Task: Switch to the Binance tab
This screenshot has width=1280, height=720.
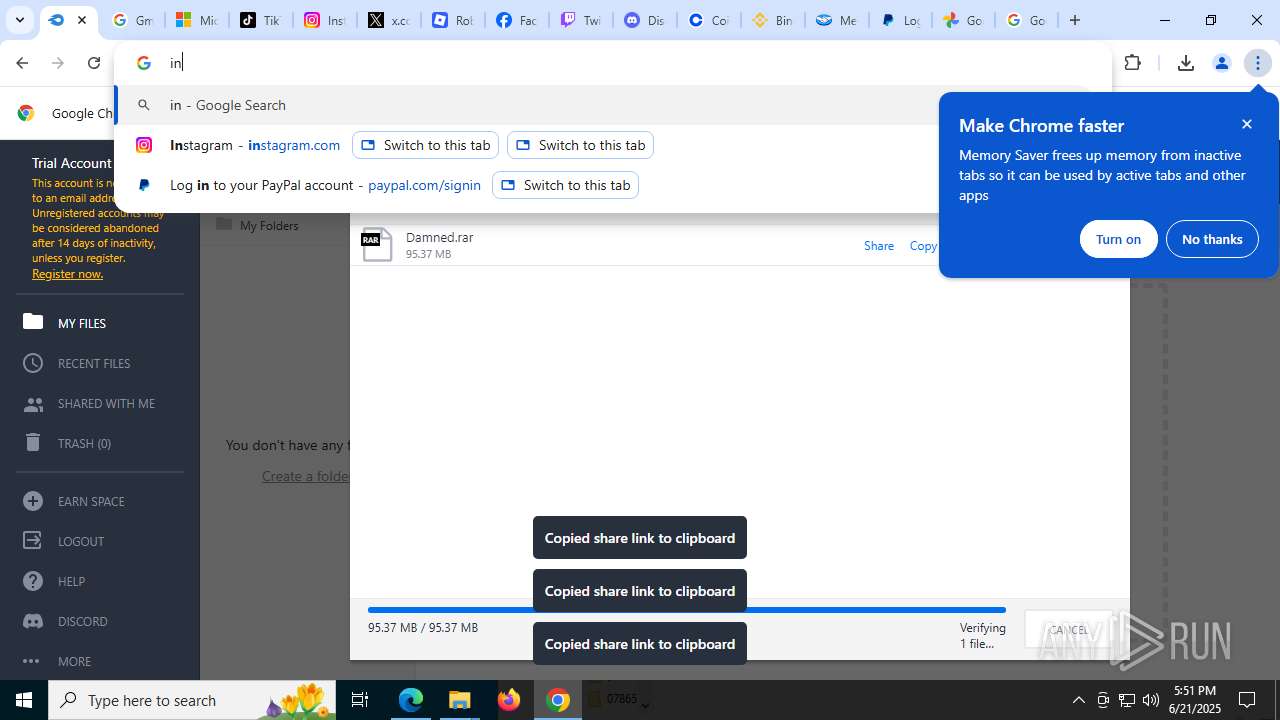Action: point(772,20)
